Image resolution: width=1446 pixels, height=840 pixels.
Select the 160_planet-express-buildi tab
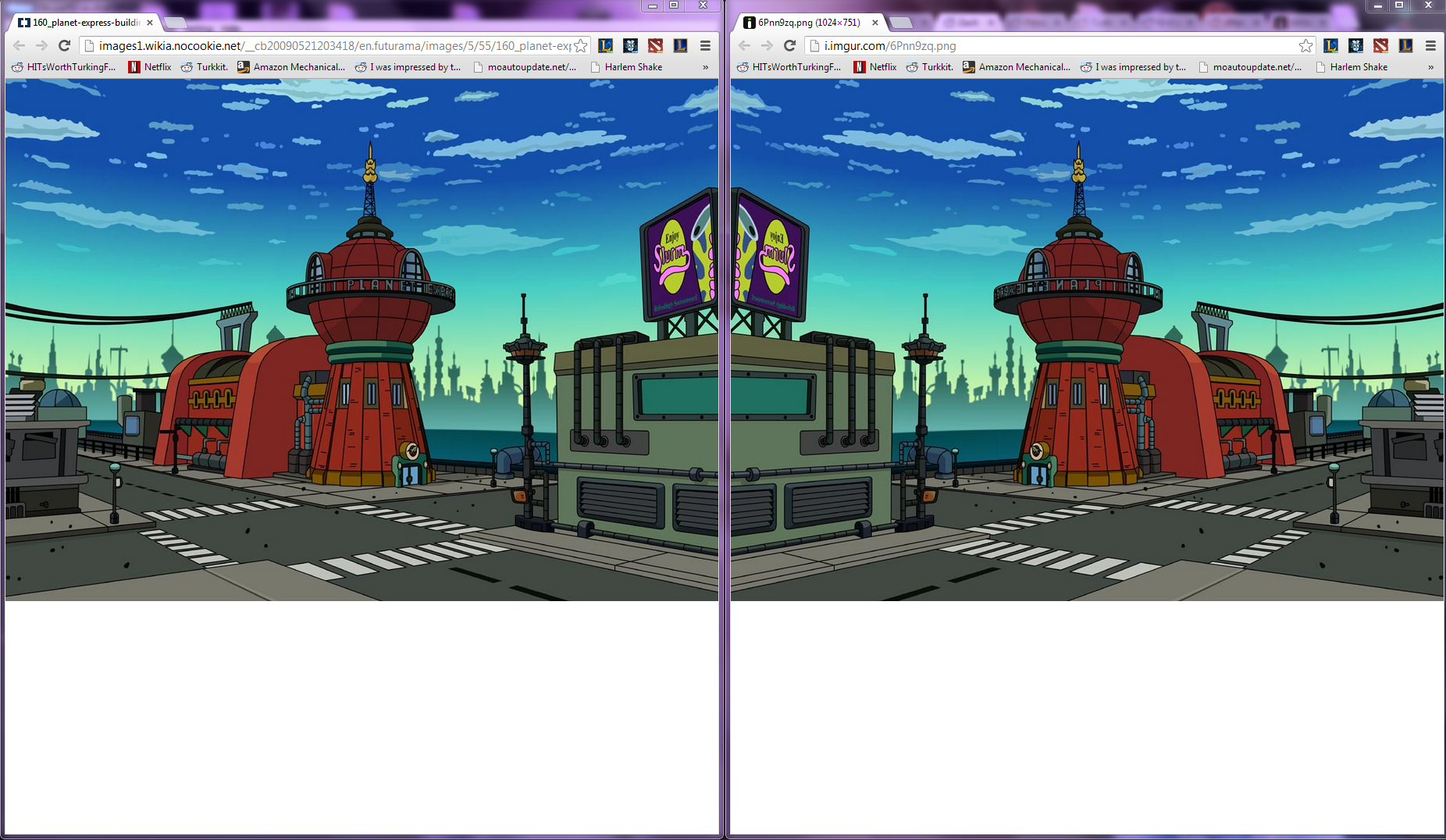pos(86,23)
